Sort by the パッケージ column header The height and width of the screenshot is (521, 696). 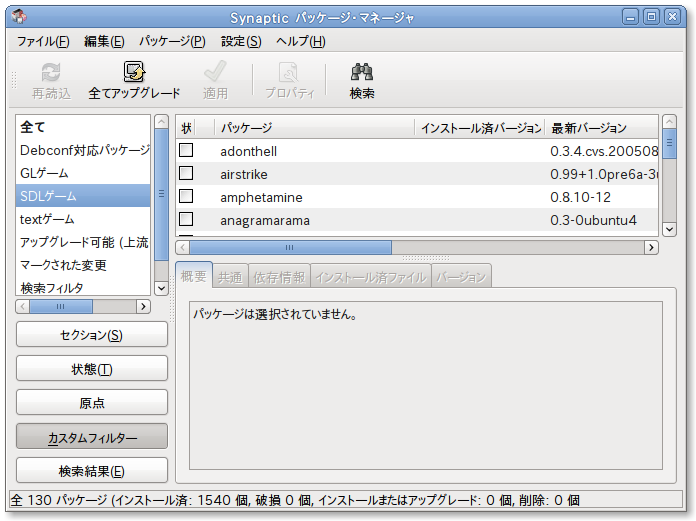click(x=314, y=128)
